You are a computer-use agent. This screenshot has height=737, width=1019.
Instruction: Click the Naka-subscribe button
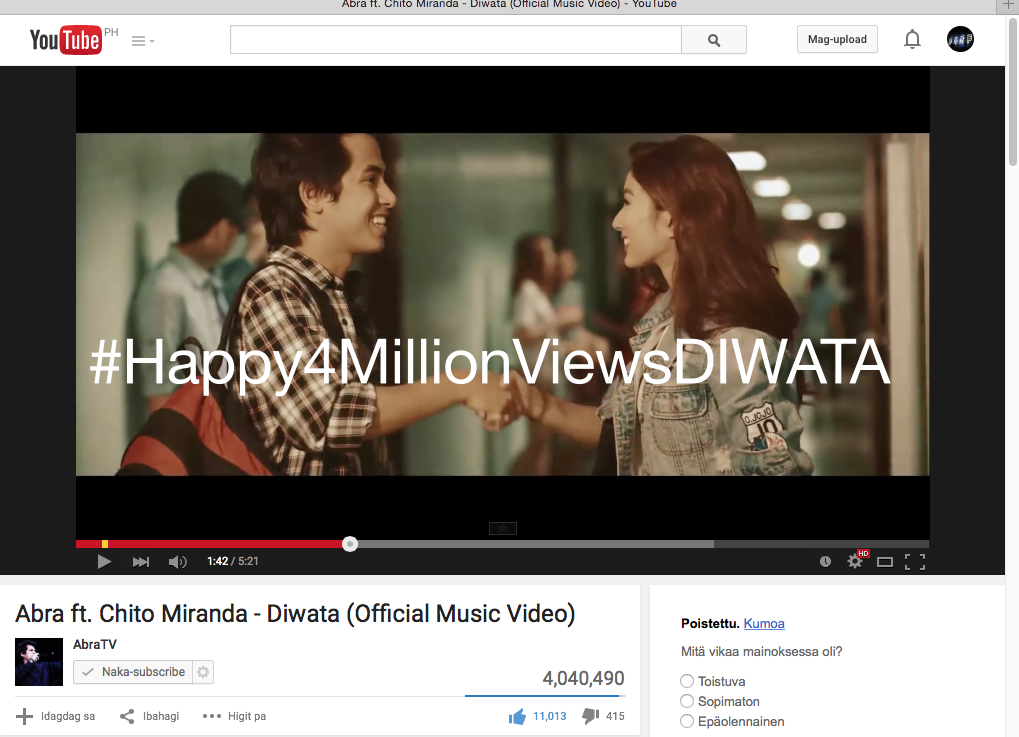click(133, 672)
